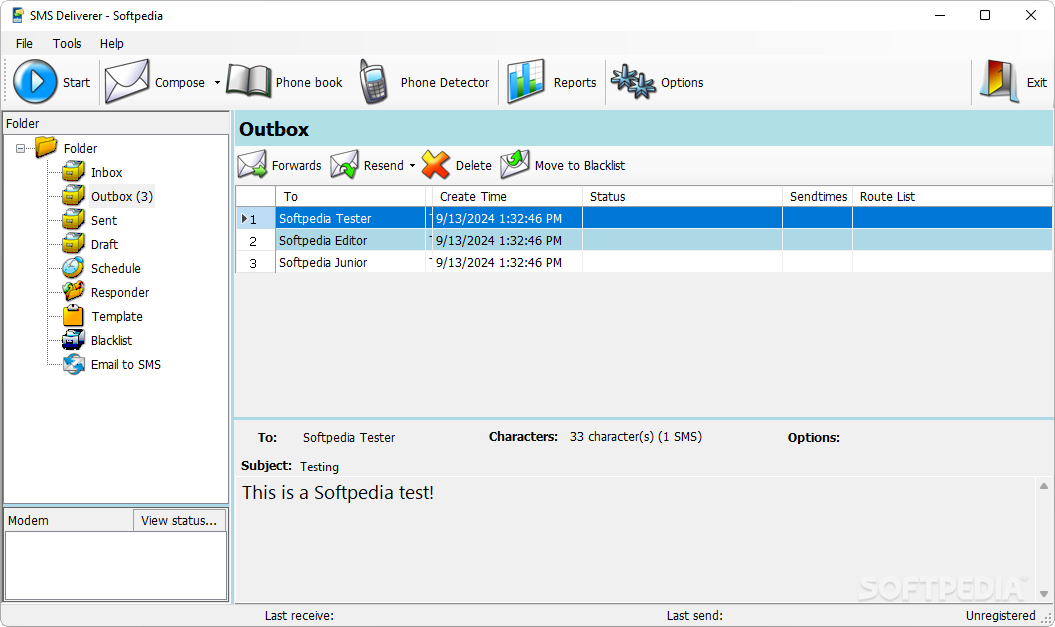
Task: Open the Email to SMS icon
Action: tap(73, 364)
